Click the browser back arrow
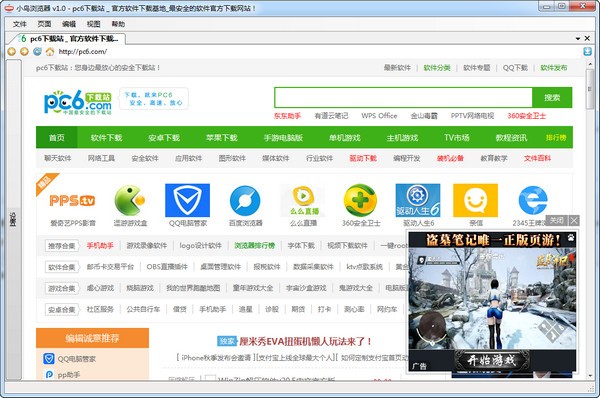600x398 pixels. 11,51
